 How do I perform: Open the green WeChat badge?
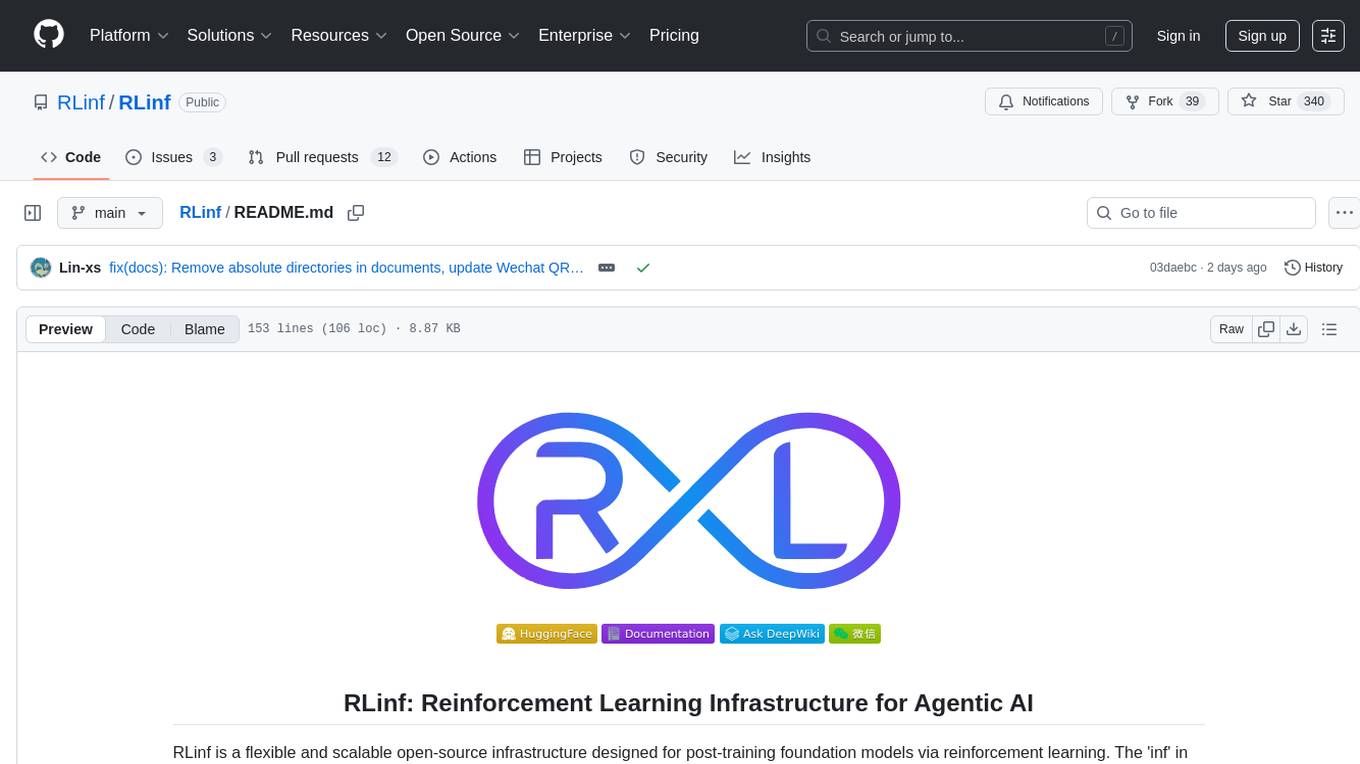855,633
